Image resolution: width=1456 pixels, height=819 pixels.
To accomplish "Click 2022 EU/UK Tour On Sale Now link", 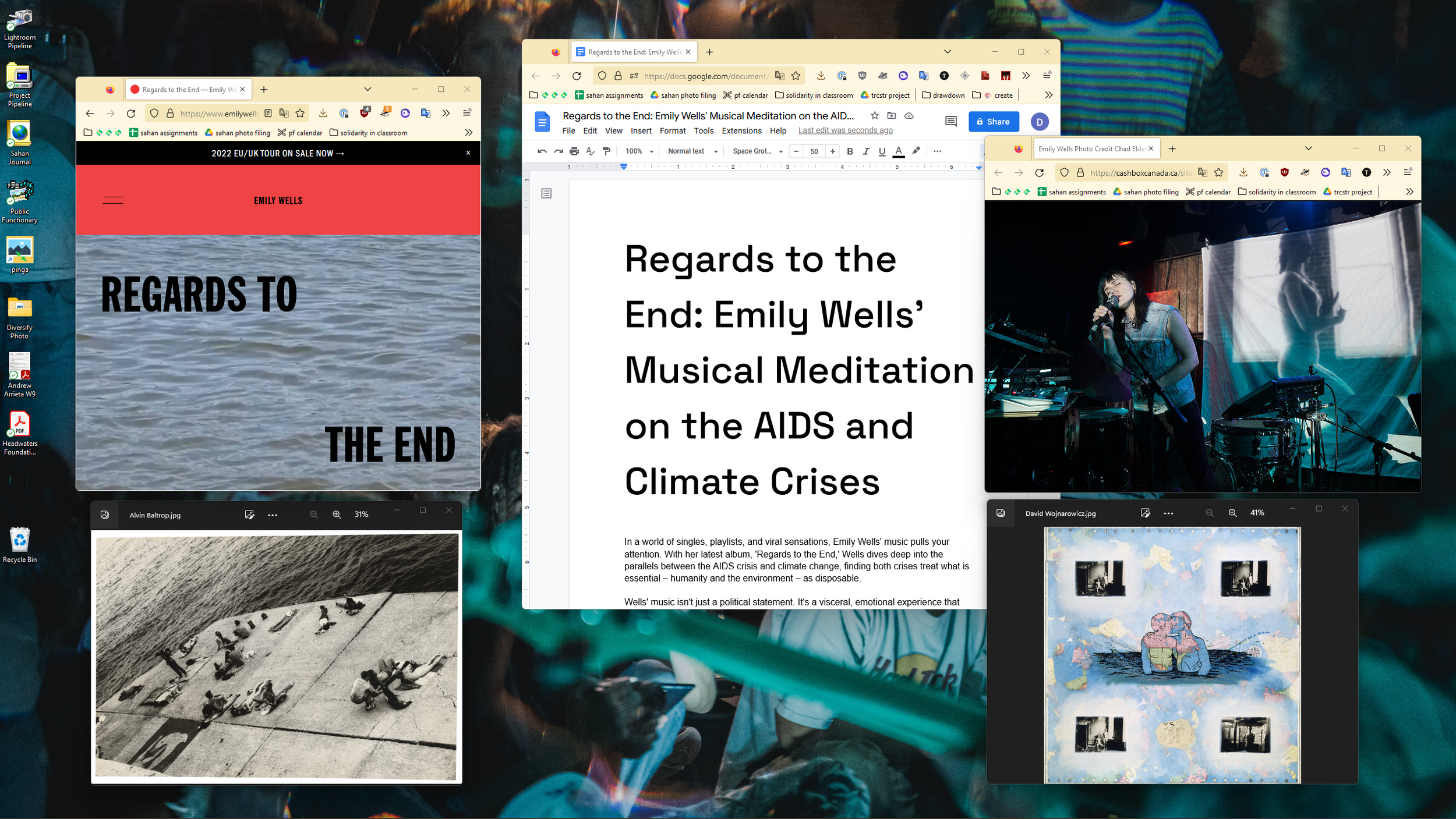I will click(x=278, y=153).
